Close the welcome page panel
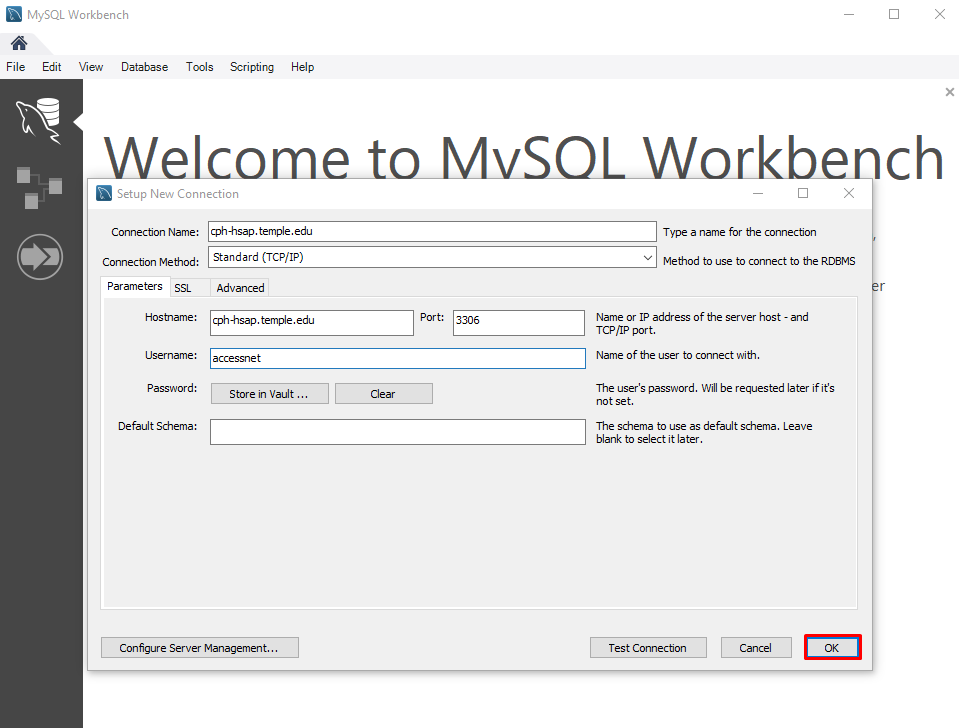Screen dimensions: 959x728 click(949, 92)
